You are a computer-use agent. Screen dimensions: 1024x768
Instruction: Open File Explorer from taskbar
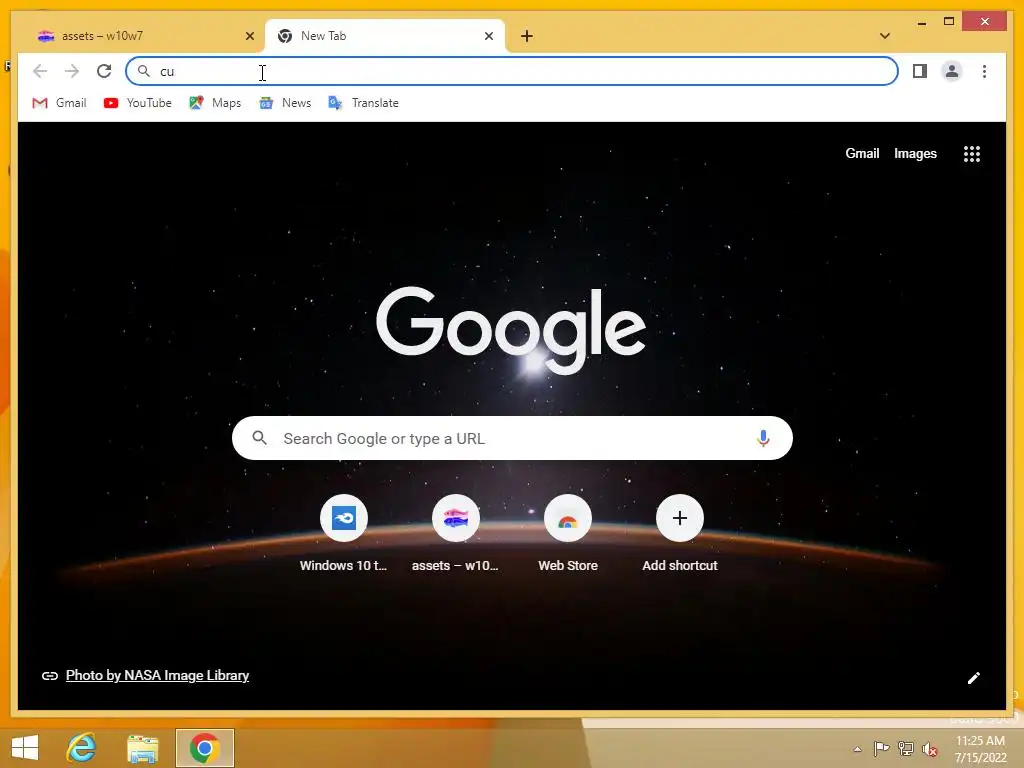[142, 748]
